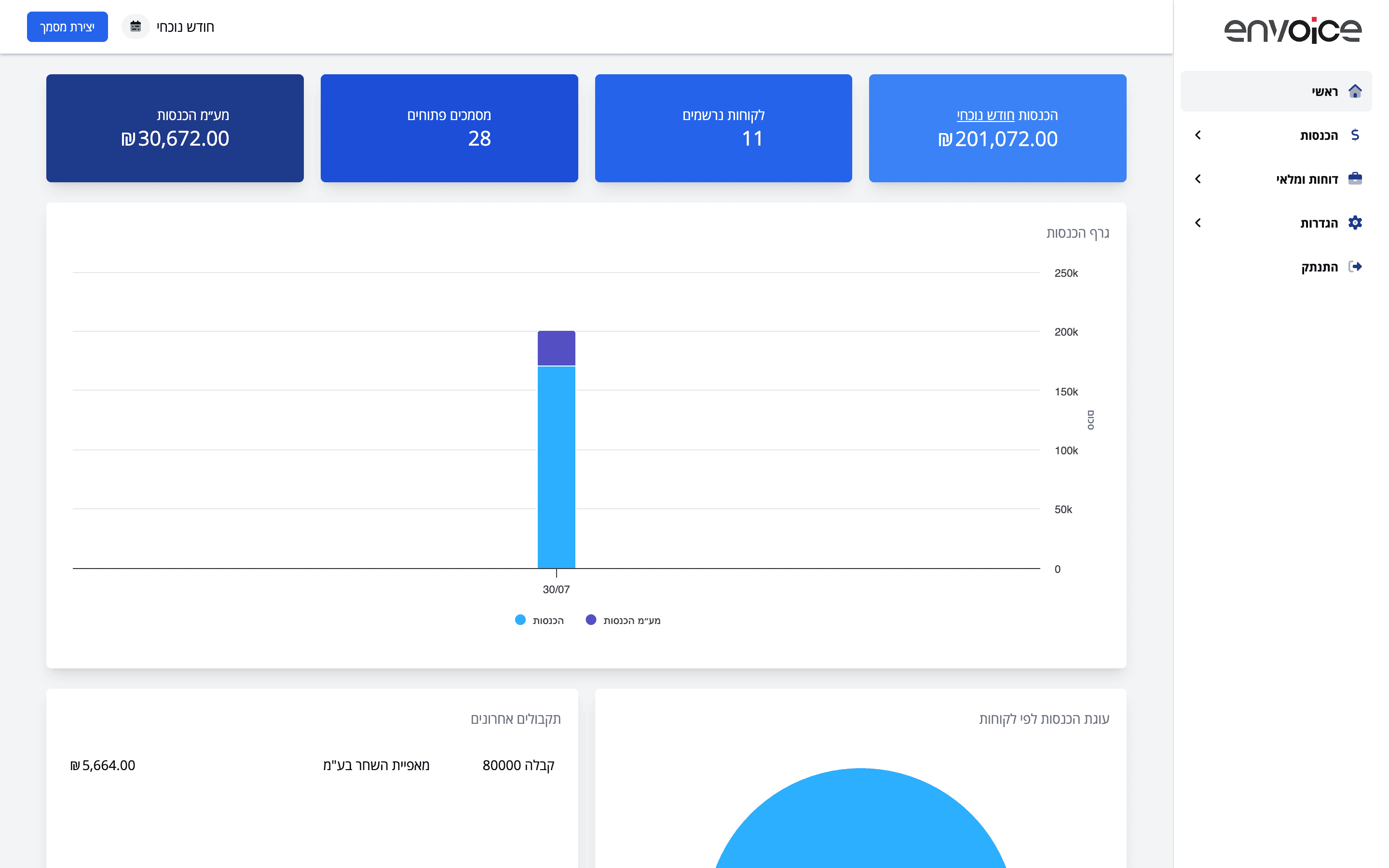1389x868 pixels.
Task: Click the 250k y-axis label
Action: point(1066,273)
